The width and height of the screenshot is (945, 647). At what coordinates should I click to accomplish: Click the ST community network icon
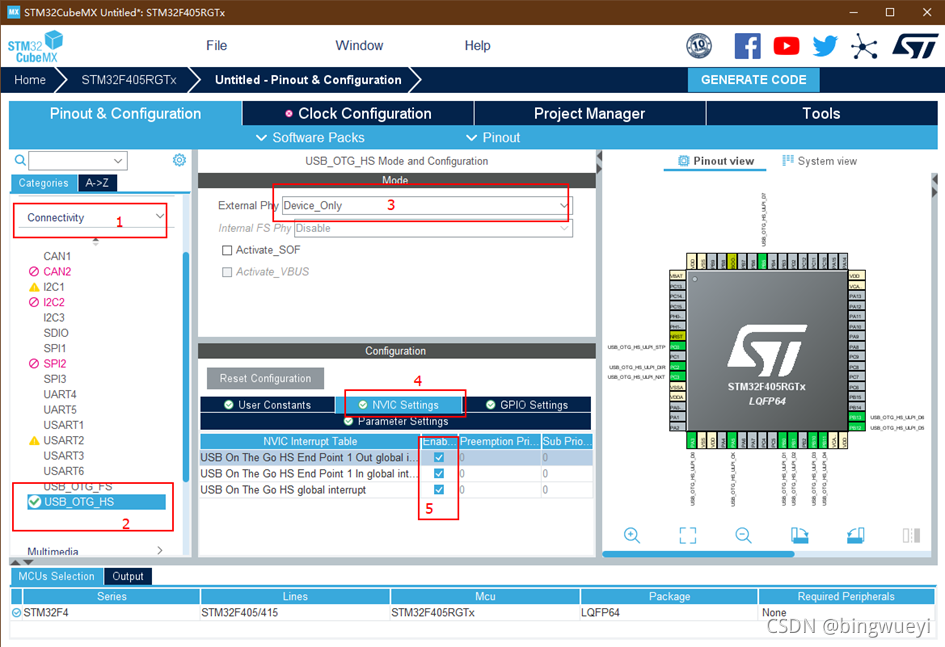tap(864, 46)
